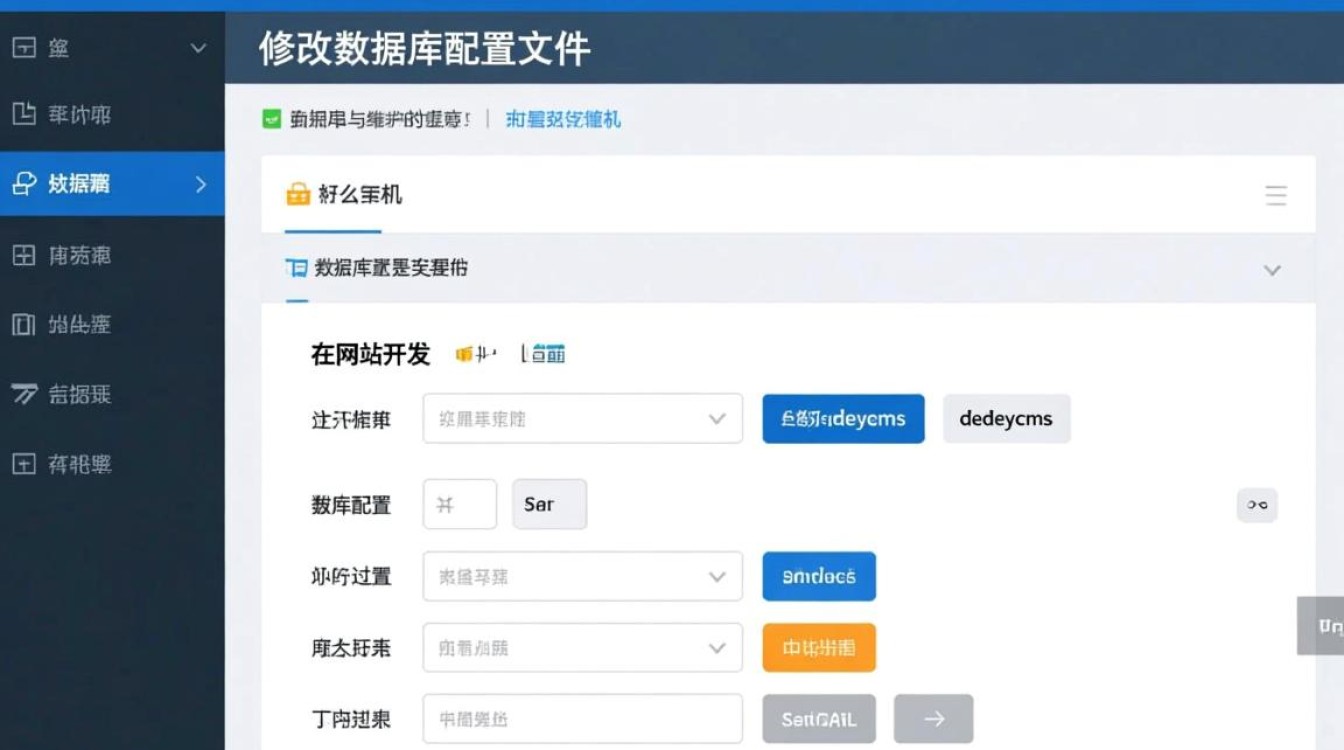1344x750 pixels.
Task: Click the yellow coin icon next to 在网站开发 heading
Action: [x=465, y=352]
